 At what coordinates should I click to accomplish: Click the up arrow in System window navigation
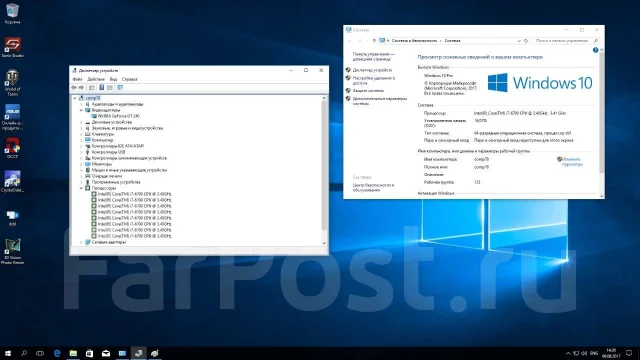click(x=374, y=40)
